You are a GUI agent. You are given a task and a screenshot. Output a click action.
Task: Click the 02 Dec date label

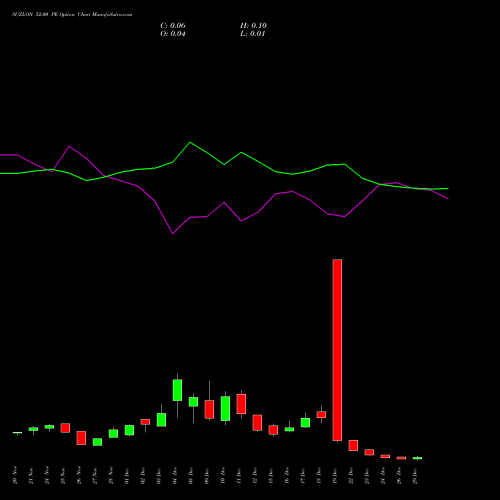click(x=143, y=475)
